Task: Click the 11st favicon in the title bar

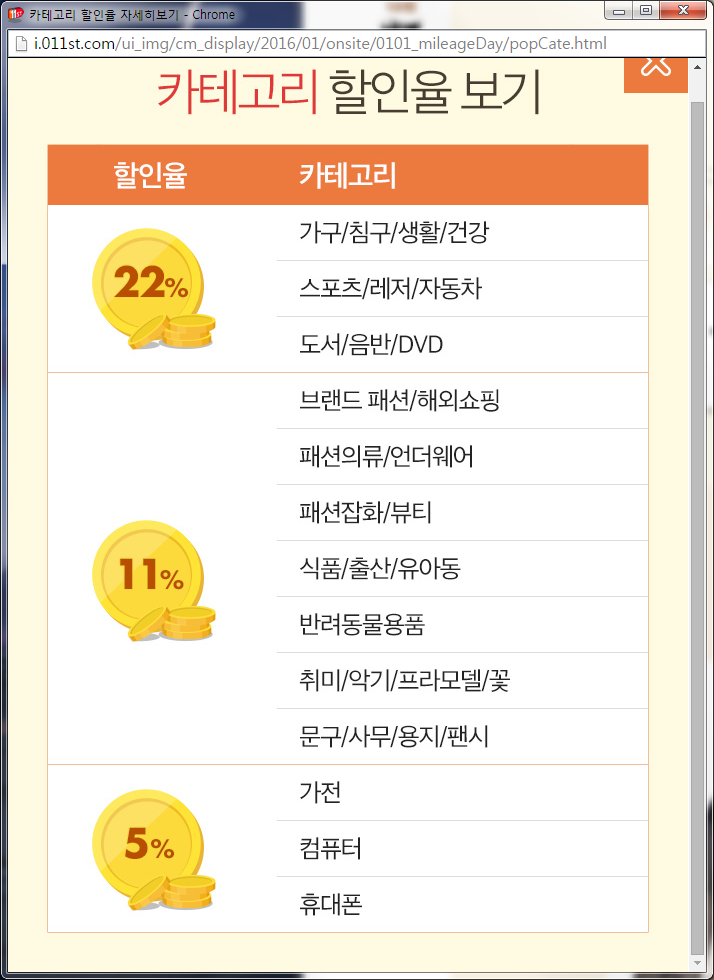Action: coord(14,14)
